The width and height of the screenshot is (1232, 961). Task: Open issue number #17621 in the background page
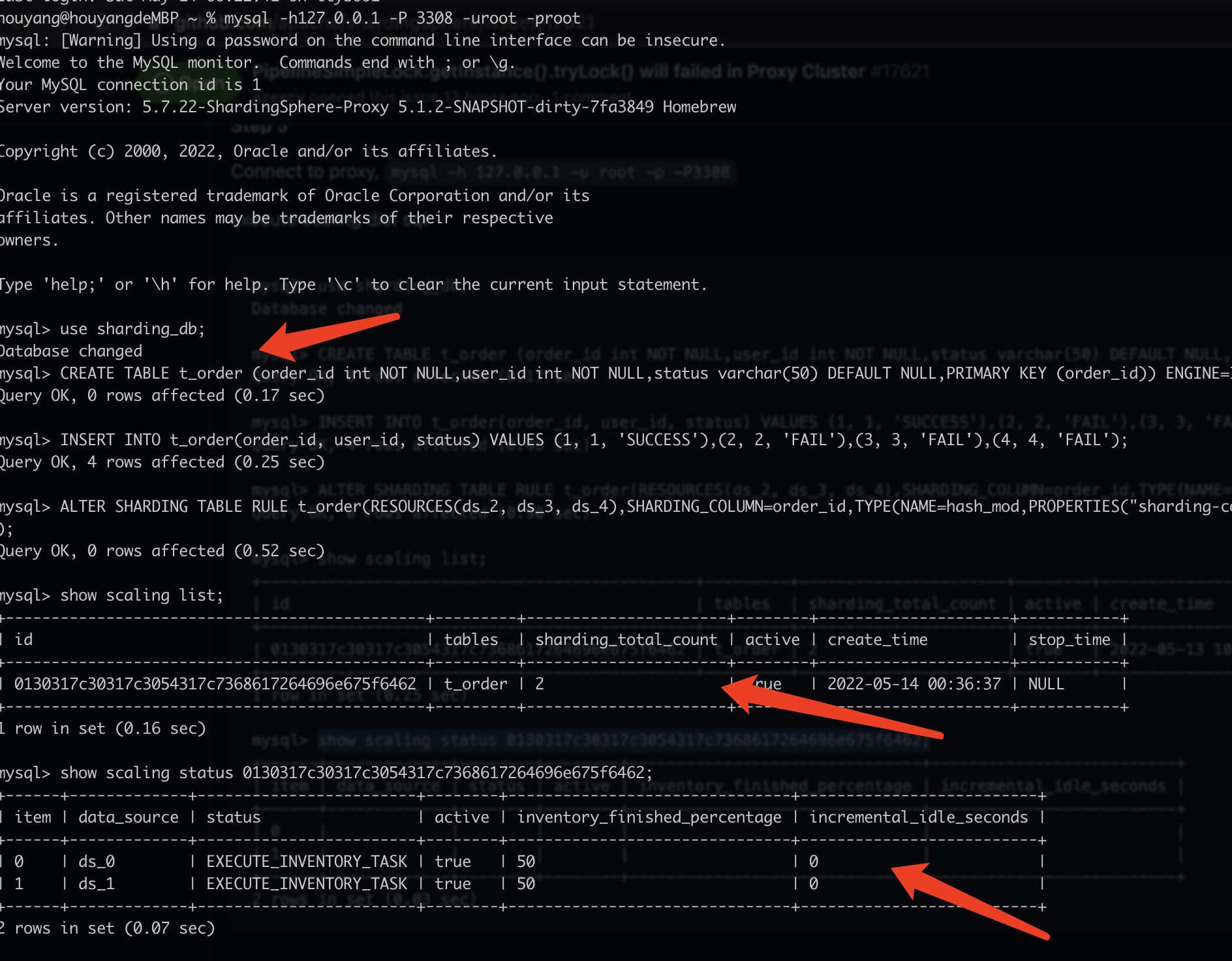(x=906, y=71)
